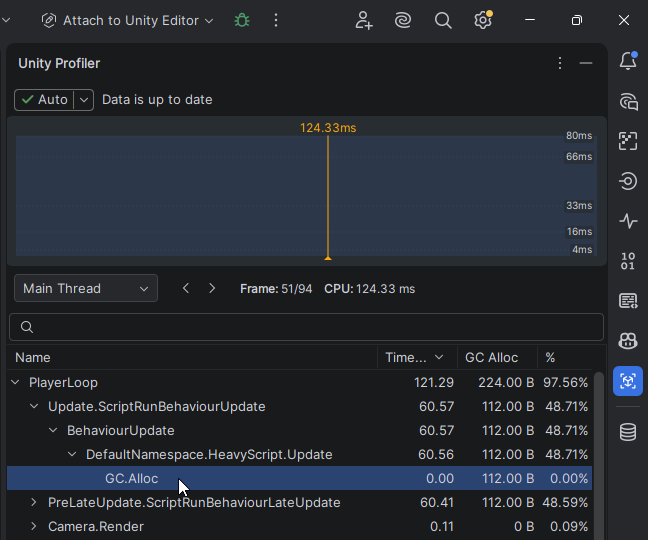Click the 60.41 time value
648x540 pixels.
(x=437, y=502)
